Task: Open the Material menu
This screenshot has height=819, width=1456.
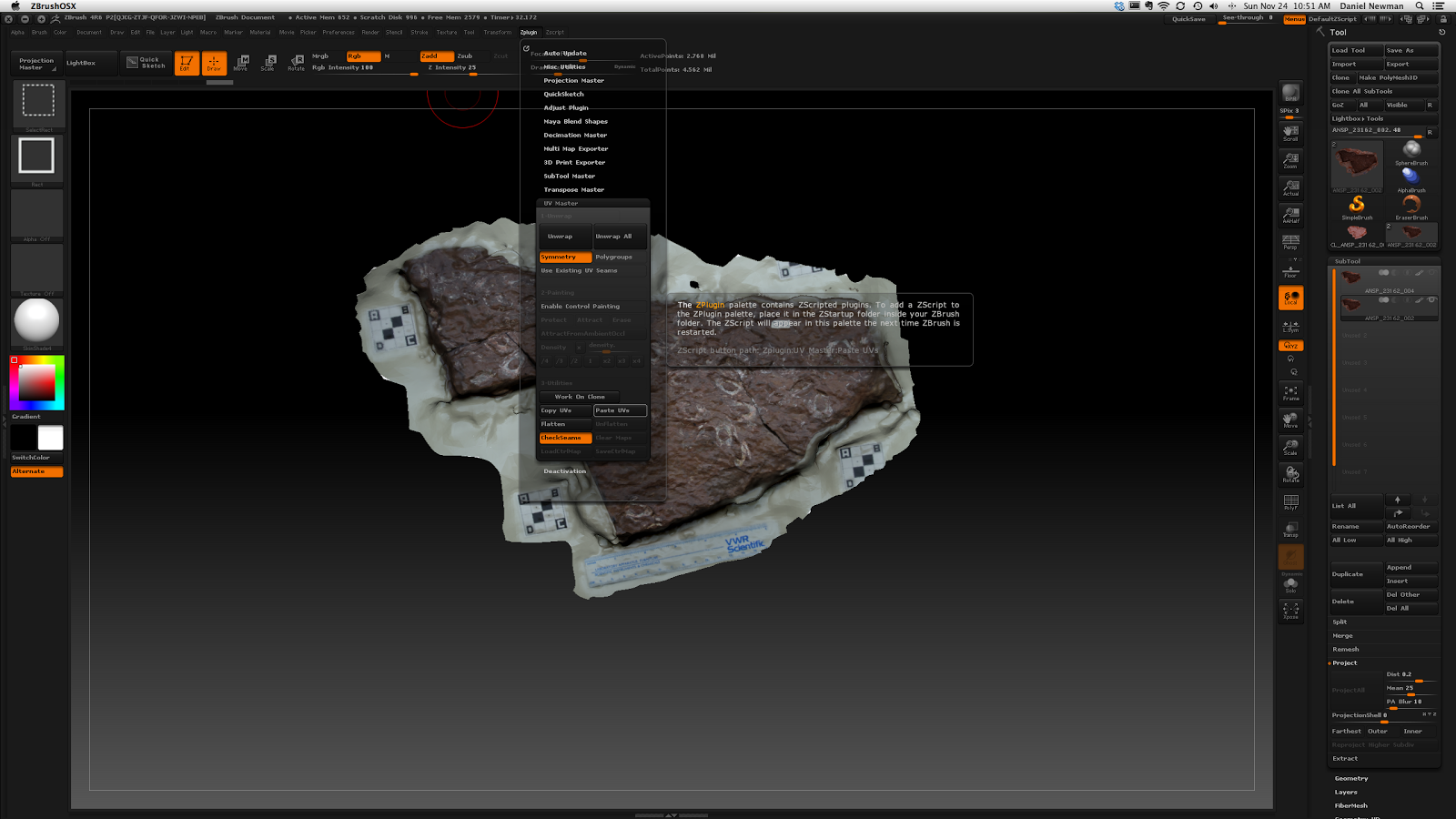Action: (x=260, y=32)
